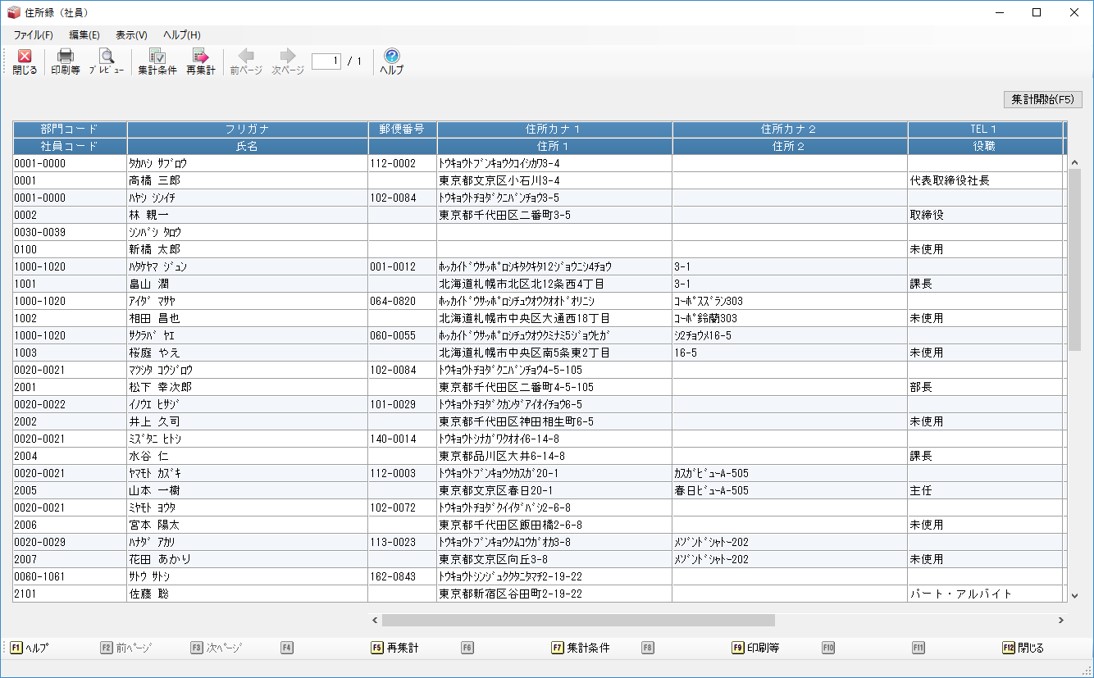This screenshot has width=1094, height=678.
Task: Open the プレビュー print preview
Action: (106, 62)
